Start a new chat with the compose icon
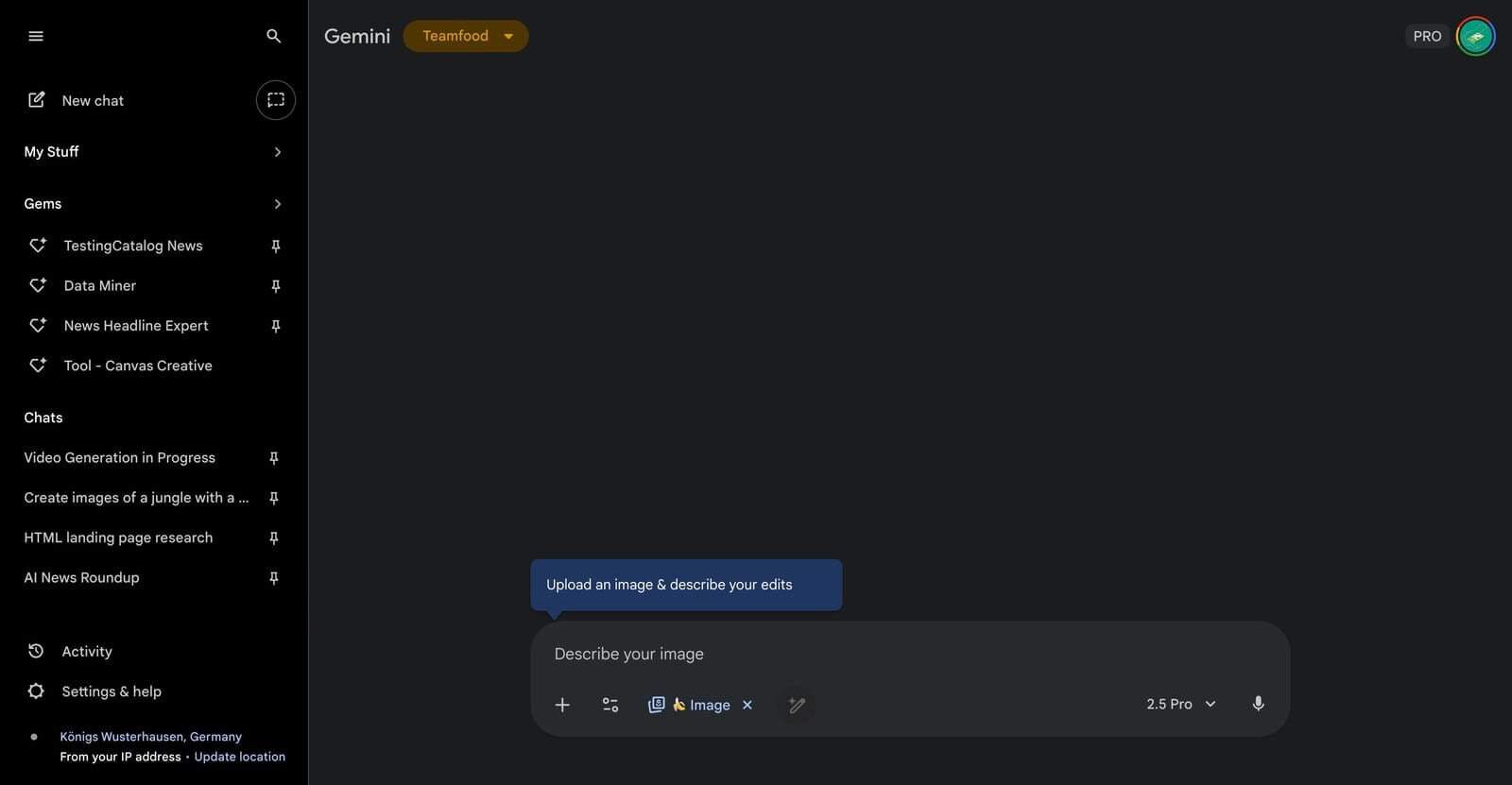Viewport: 1512px width, 785px height. click(x=36, y=99)
